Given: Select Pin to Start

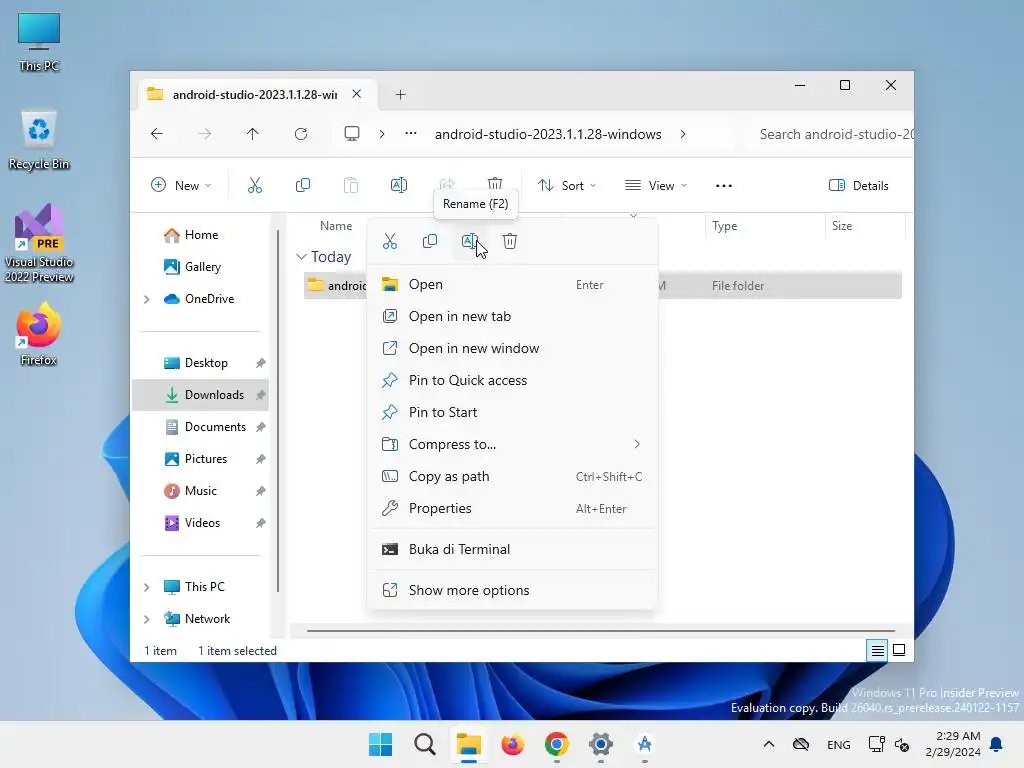Looking at the screenshot, I should [x=512, y=412].
